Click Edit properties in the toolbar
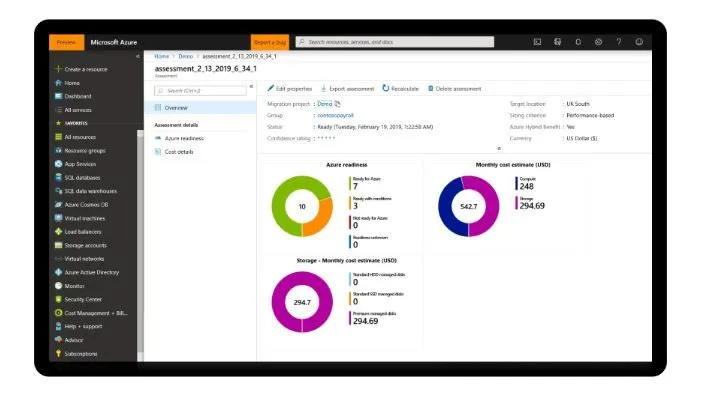This screenshot has width=717, height=400. 289,89
